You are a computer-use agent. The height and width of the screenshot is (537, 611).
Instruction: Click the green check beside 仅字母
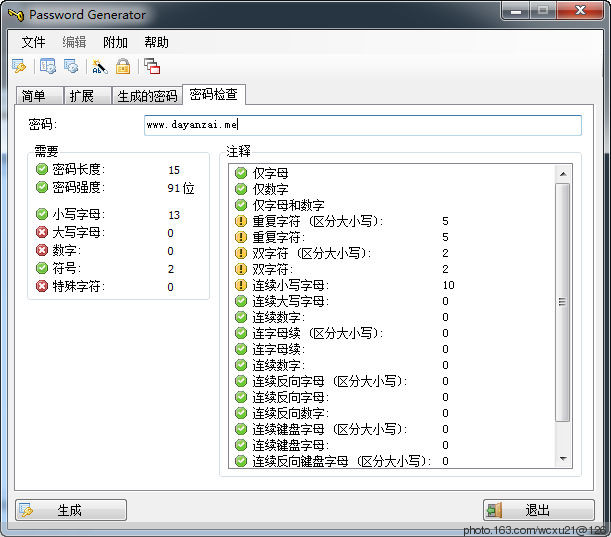(x=241, y=173)
